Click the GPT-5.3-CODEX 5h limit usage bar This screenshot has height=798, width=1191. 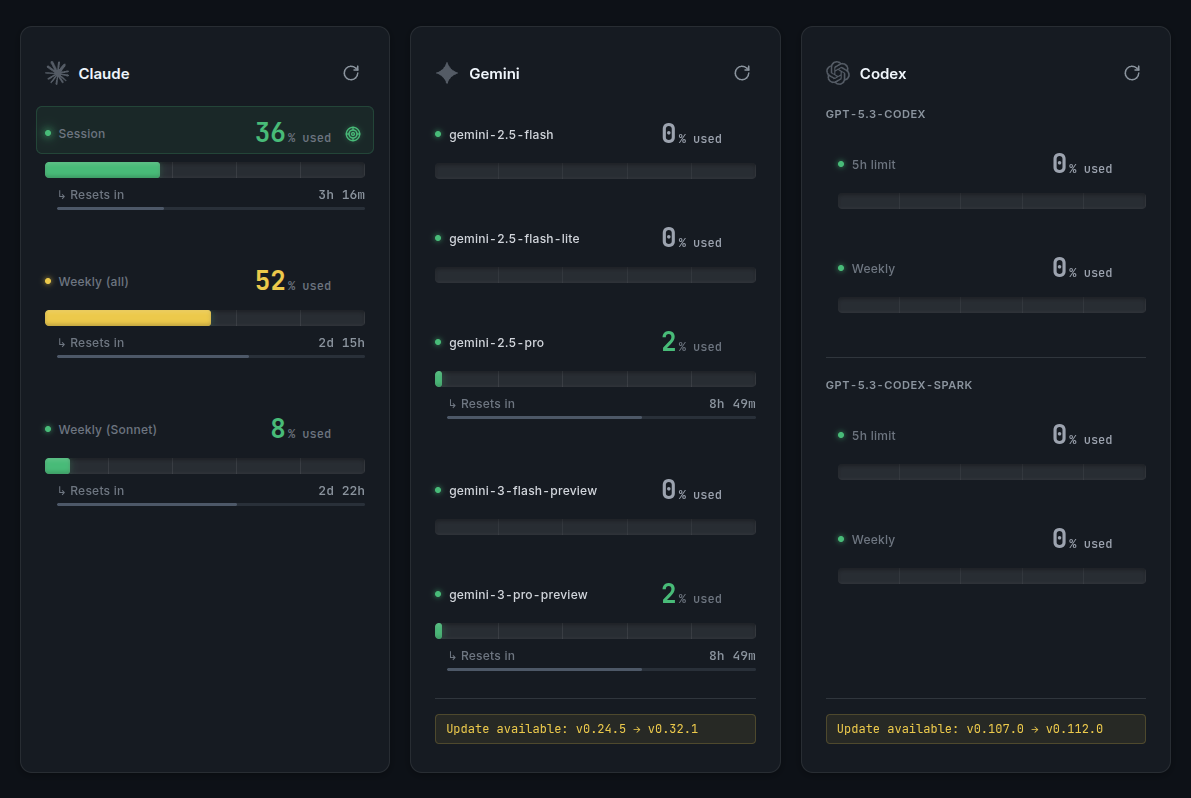coord(992,201)
